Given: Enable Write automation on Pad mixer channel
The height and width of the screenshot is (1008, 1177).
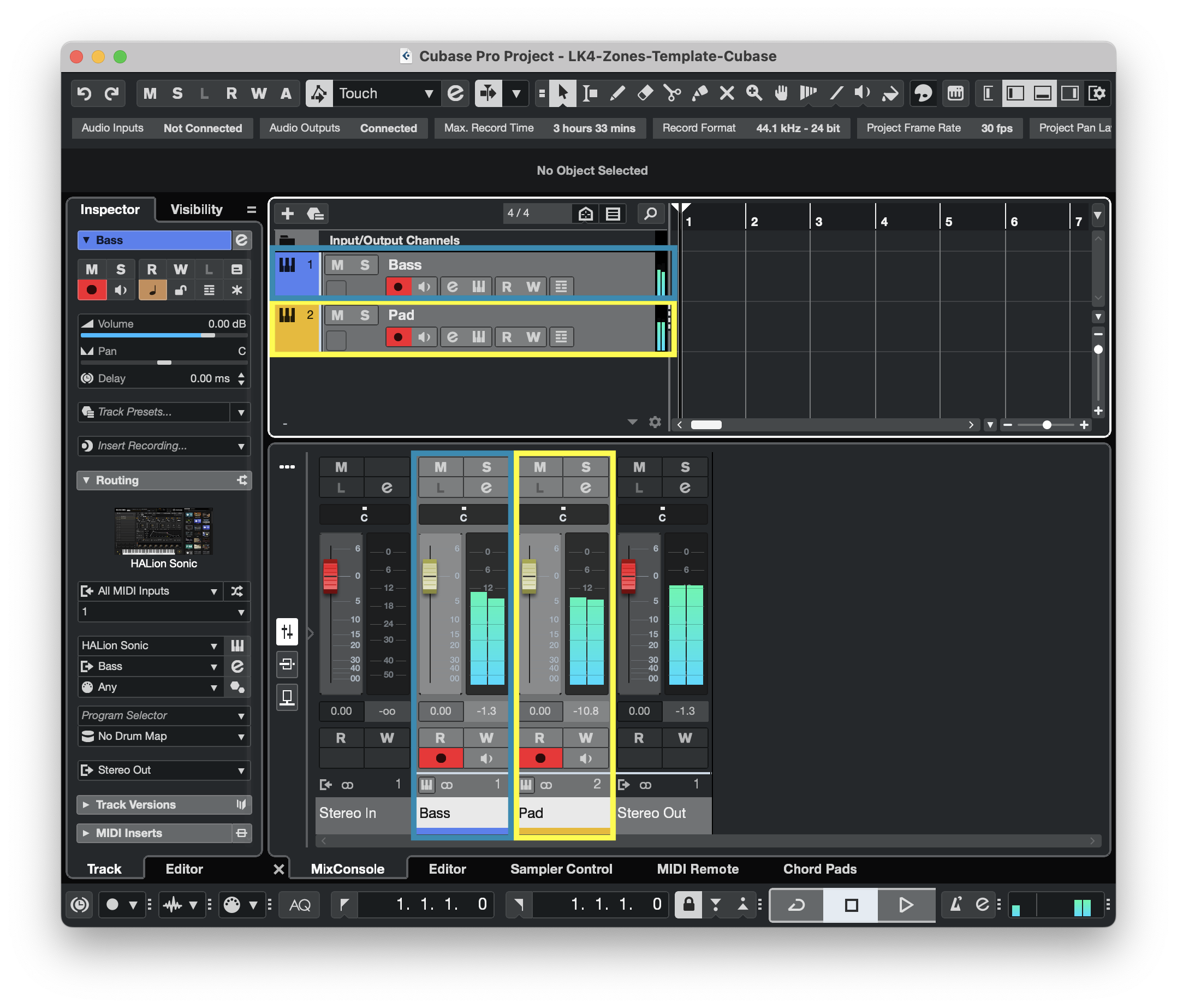Looking at the screenshot, I should pyautogui.click(x=586, y=738).
